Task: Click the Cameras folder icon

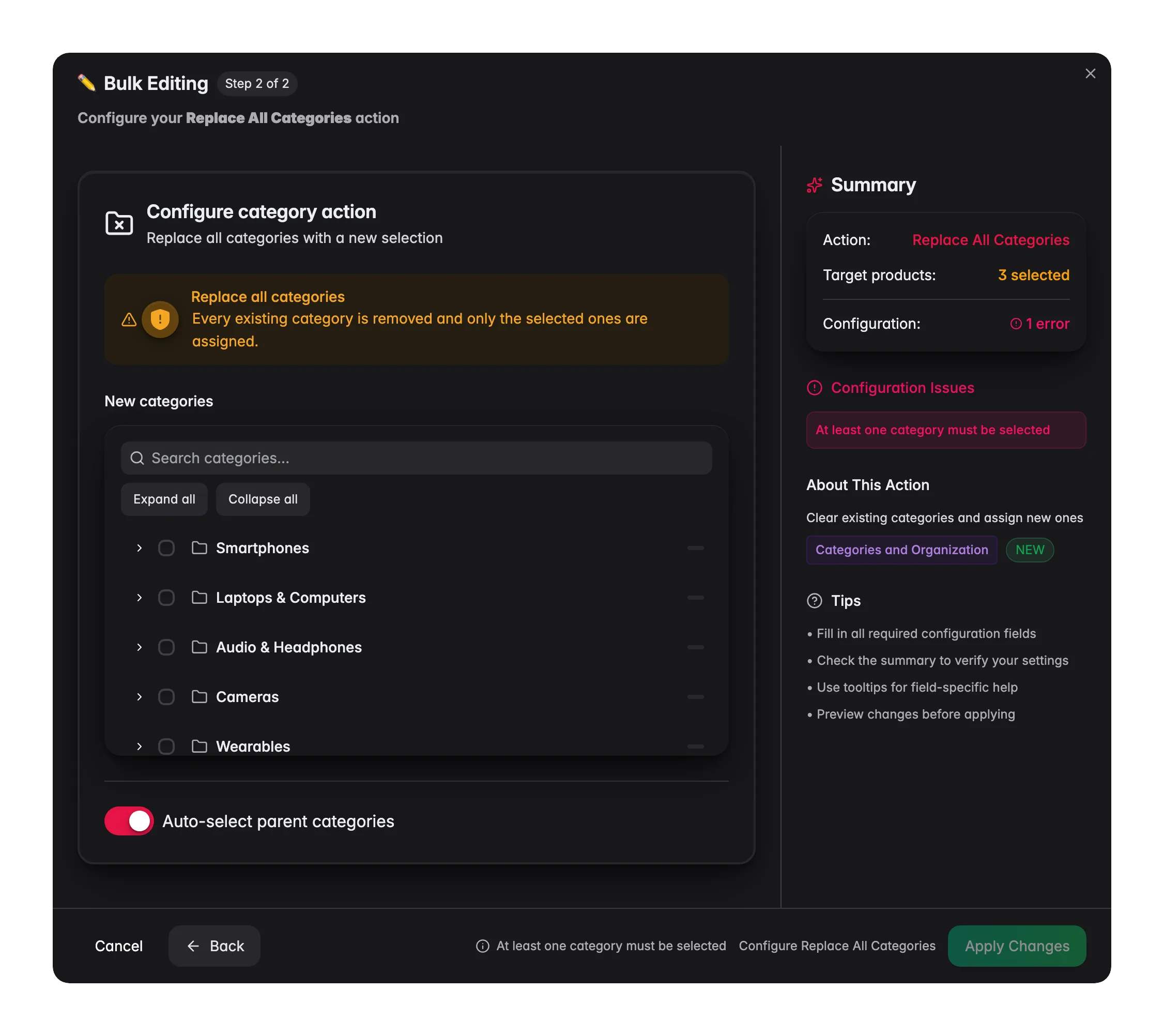Action: 200,696
